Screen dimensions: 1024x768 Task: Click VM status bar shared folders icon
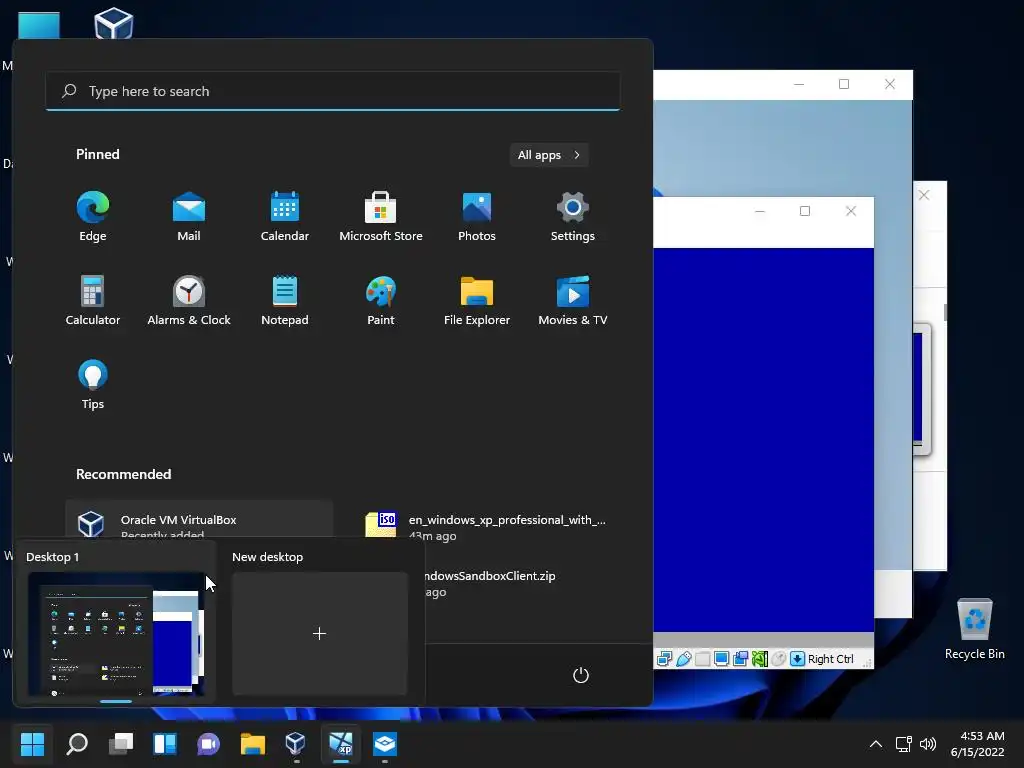pos(702,659)
